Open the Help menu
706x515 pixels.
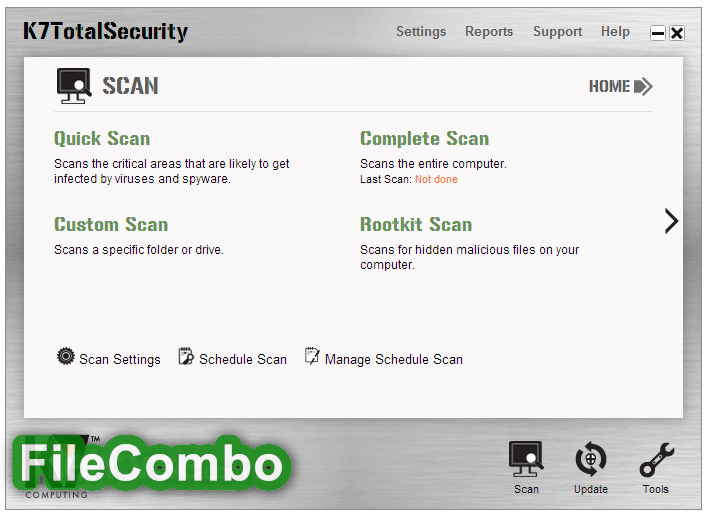[615, 32]
